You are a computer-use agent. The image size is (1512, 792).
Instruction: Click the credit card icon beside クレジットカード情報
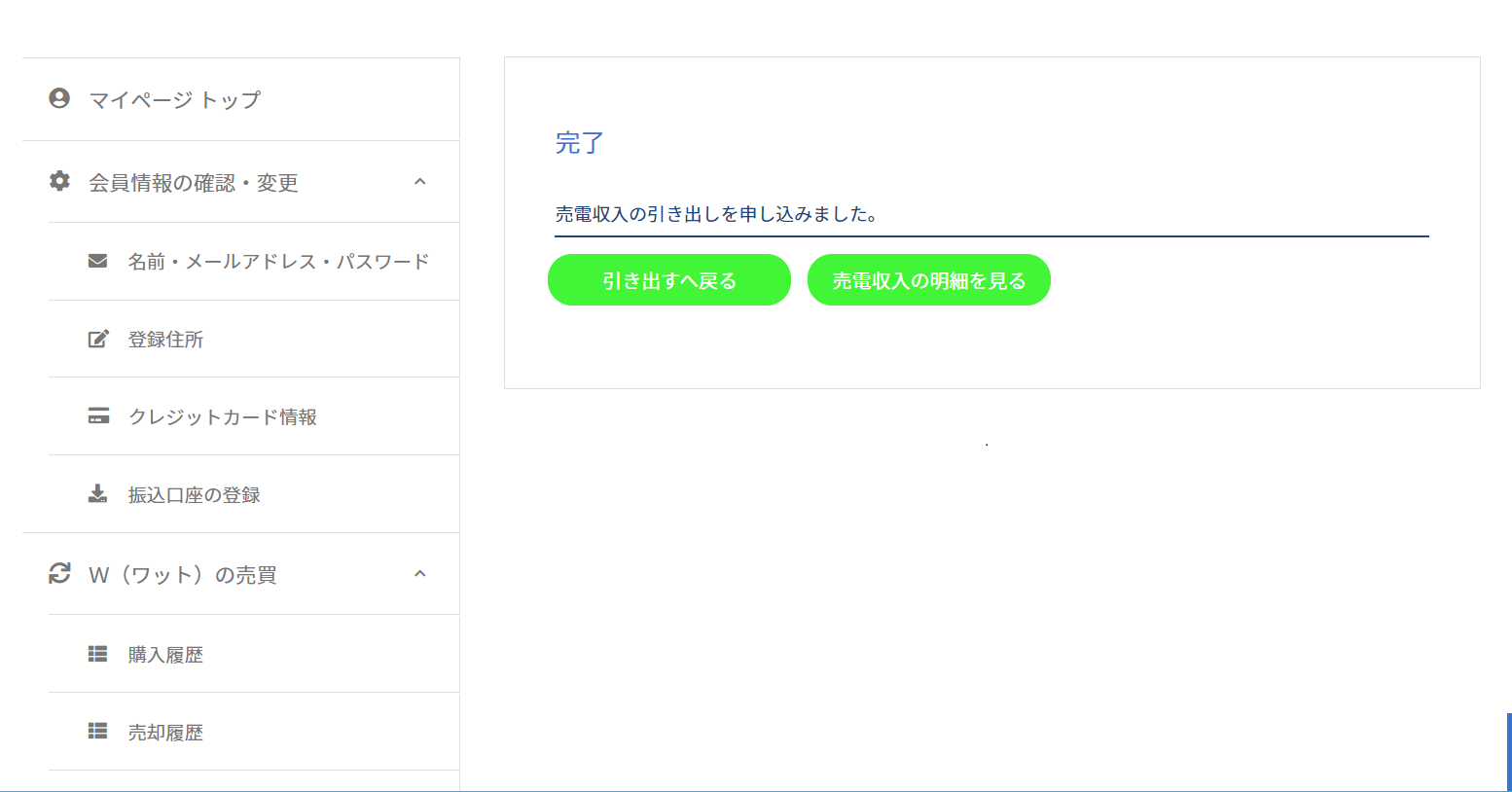tap(98, 416)
